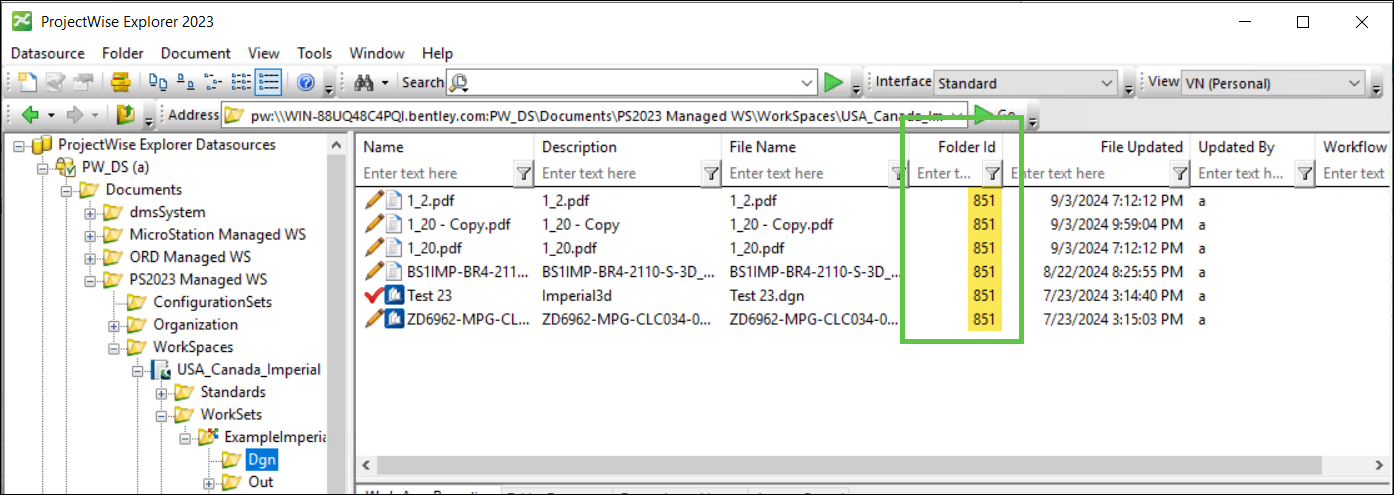This screenshot has height=495, width=1394.
Task: Open the Back button history dropdown arrow
Action: pos(50,115)
